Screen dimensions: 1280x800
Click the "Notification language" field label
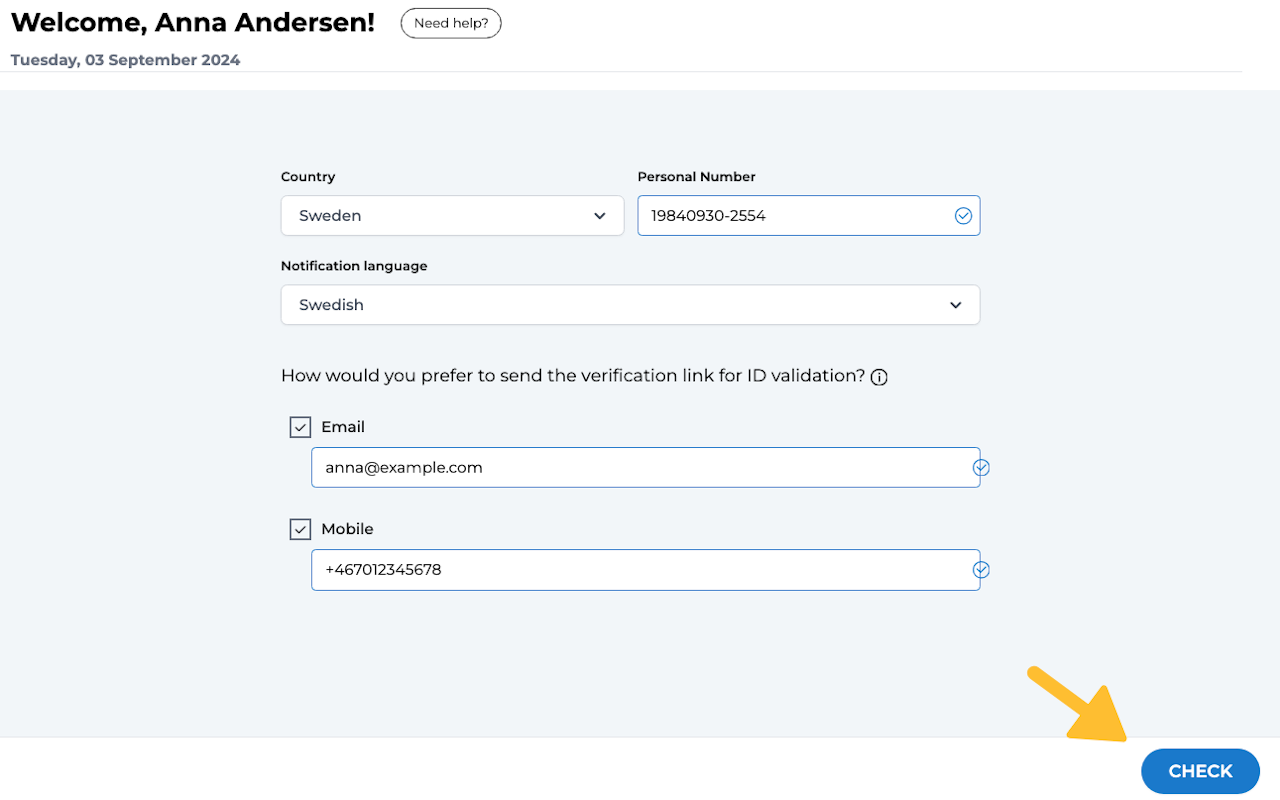[354, 266]
